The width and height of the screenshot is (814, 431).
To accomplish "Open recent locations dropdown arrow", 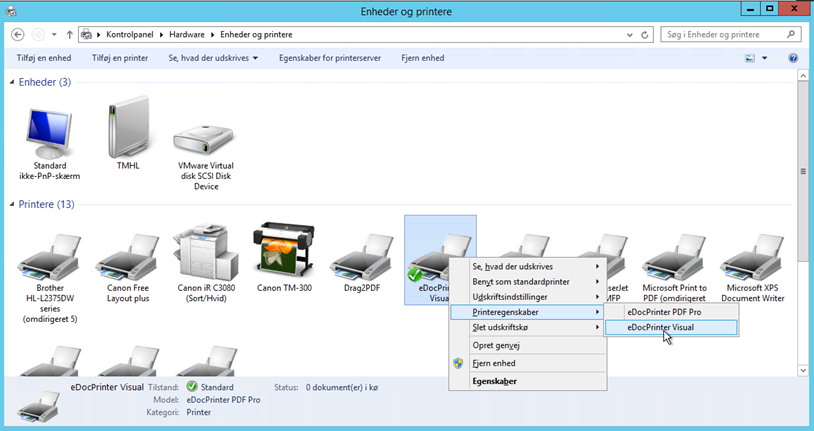I will 54,35.
